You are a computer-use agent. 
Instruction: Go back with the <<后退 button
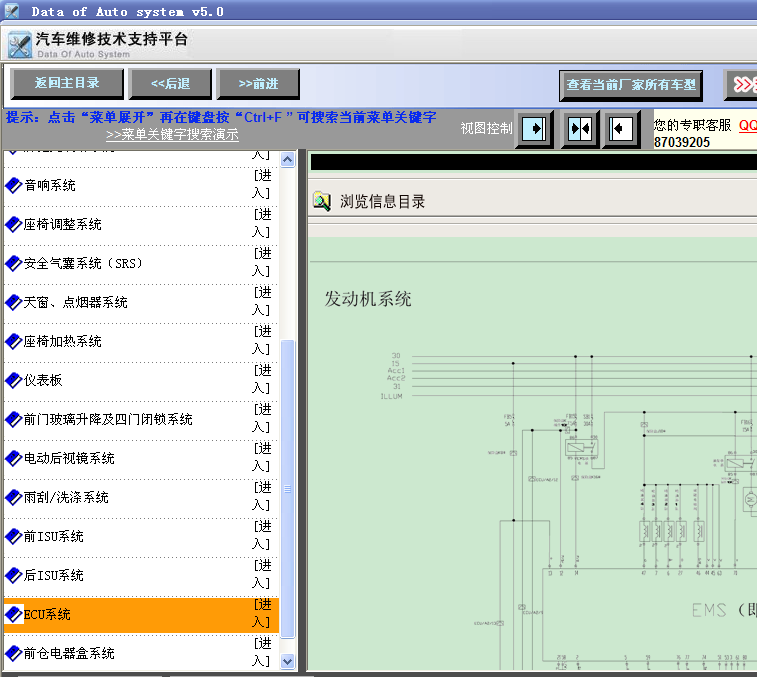170,84
